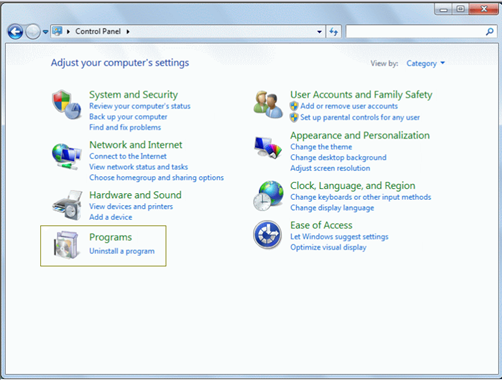Viewport: 502px width, 381px height.
Task: Click Change display language link
Action: coord(332,208)
